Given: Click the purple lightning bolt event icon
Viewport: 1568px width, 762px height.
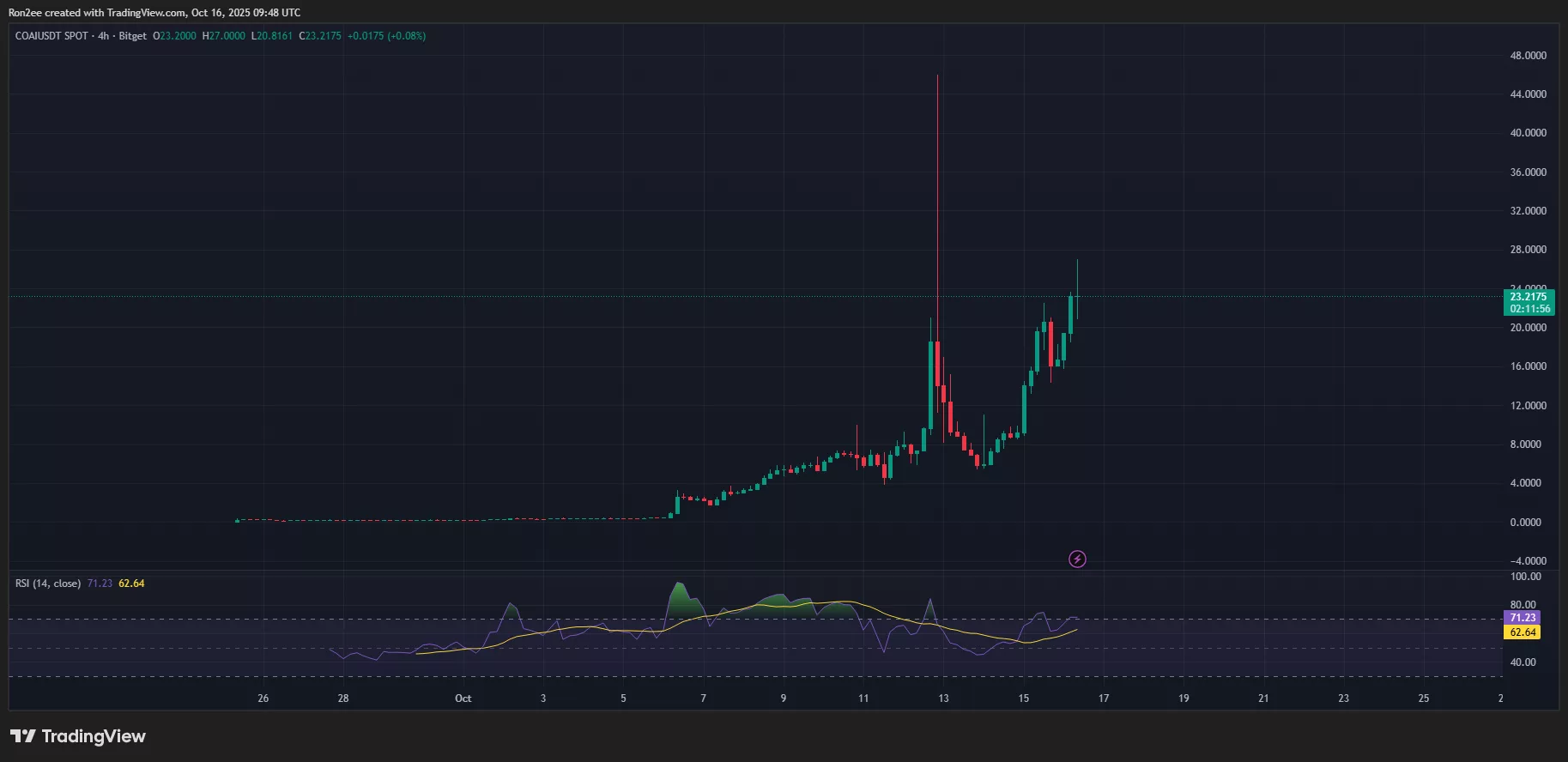Looking at the screenshot, I should pos(1077,559).
